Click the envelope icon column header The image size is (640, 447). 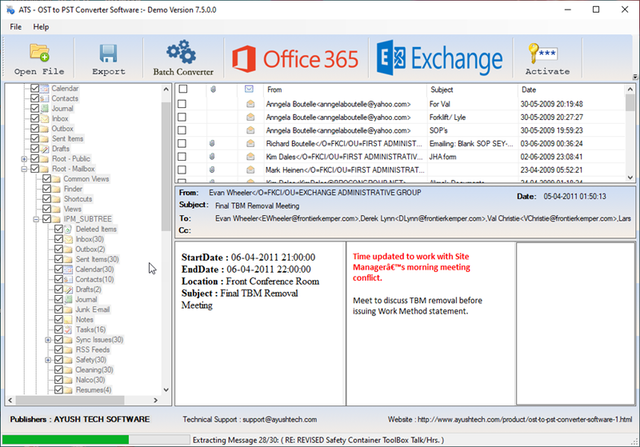point(249,90)
